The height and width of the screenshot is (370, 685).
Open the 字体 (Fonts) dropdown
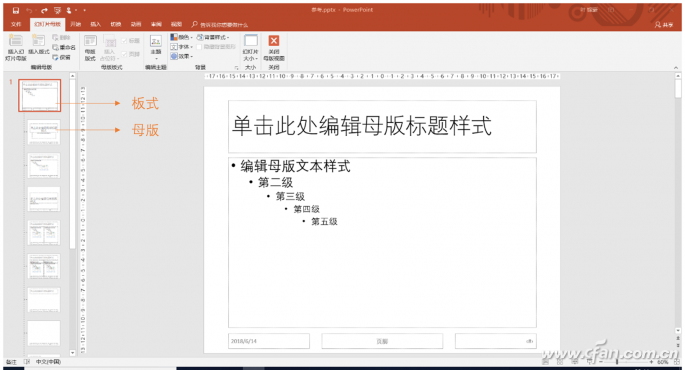pos(181,47)
